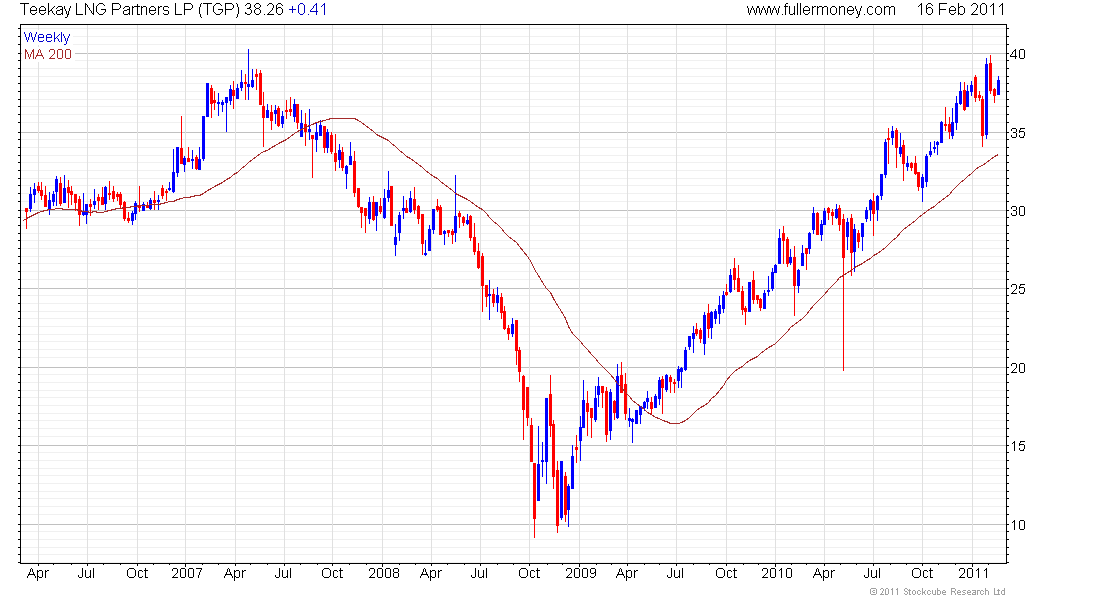
Task: Click the 15 price axis label
Action: tap(1017, 446)
